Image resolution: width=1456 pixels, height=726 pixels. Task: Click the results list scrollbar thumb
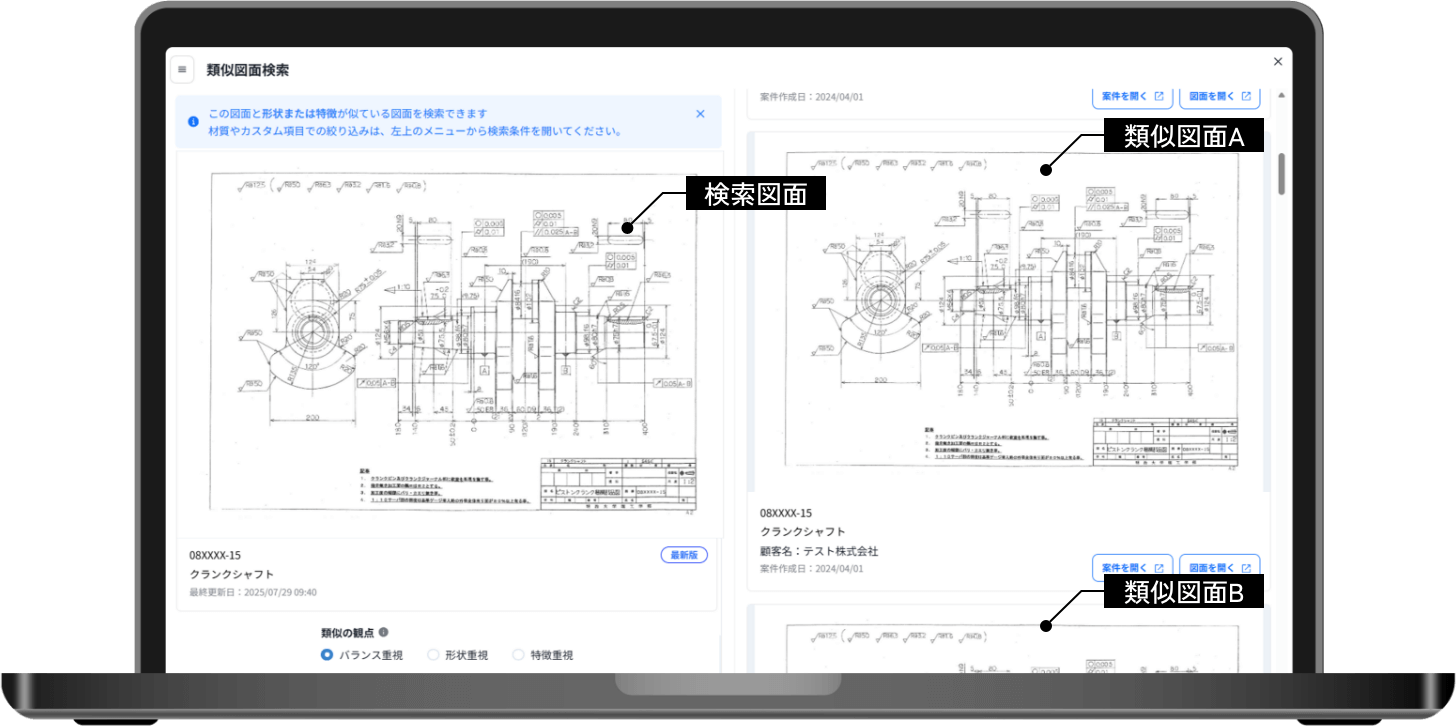[1281, 175]
